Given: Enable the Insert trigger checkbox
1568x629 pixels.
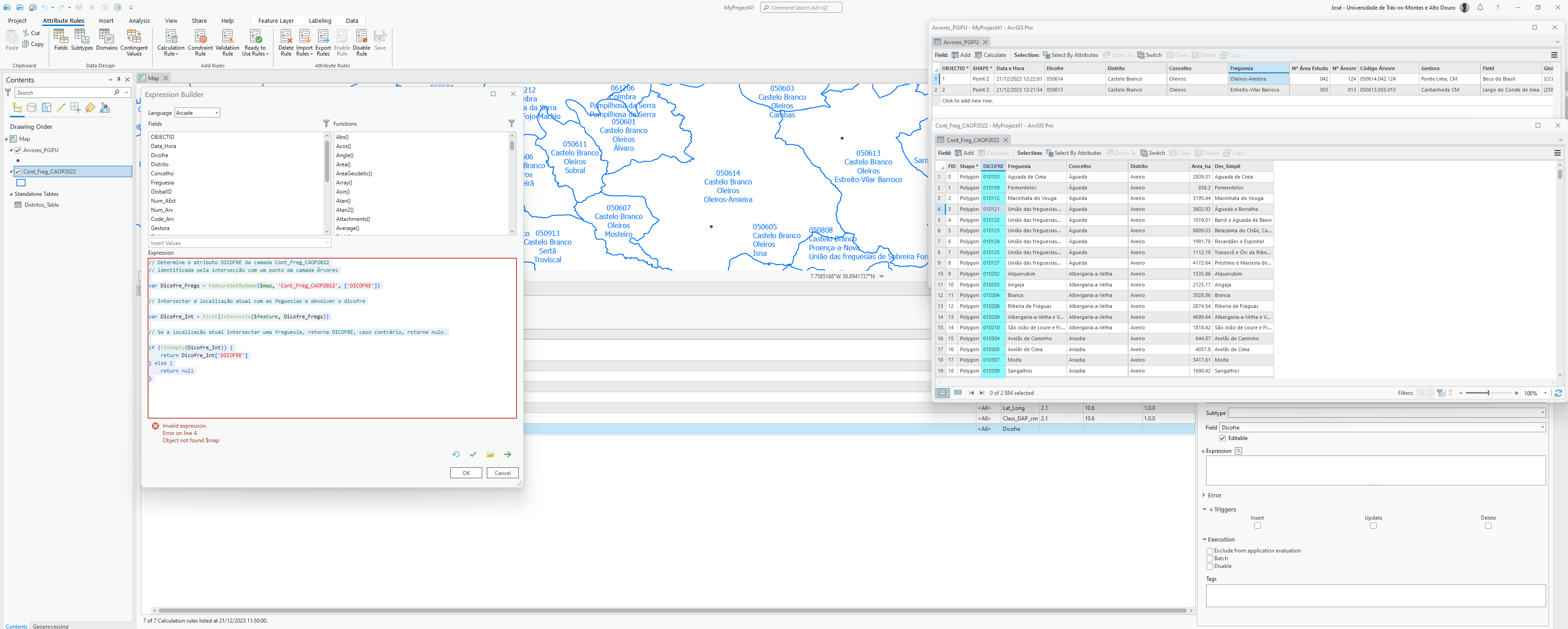Looking at the screenshot, I should tap(1257, 526).
